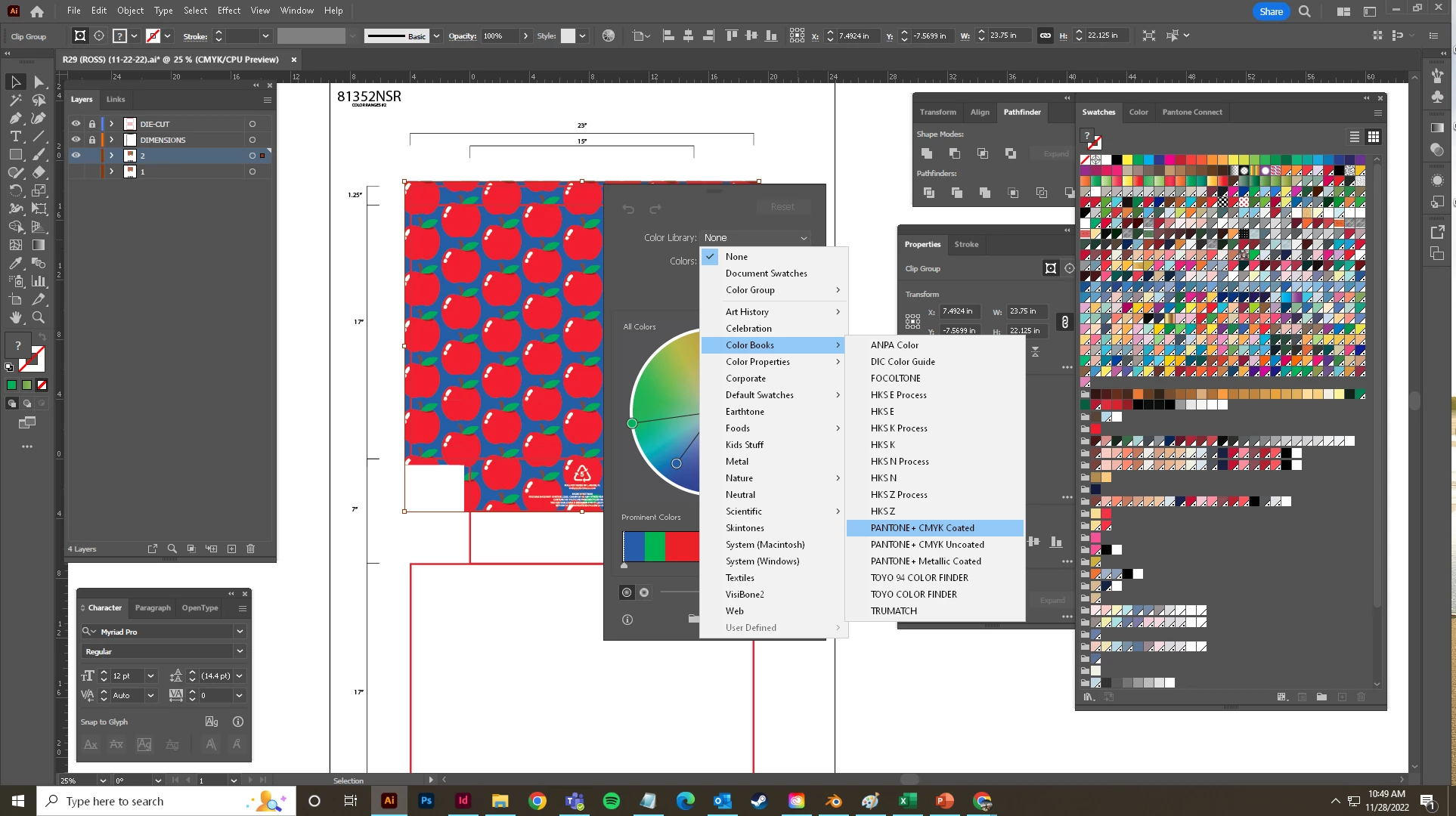Unlock the DIE-CUT layer lock
The image size is (1456, 816).
pos(92,124)
